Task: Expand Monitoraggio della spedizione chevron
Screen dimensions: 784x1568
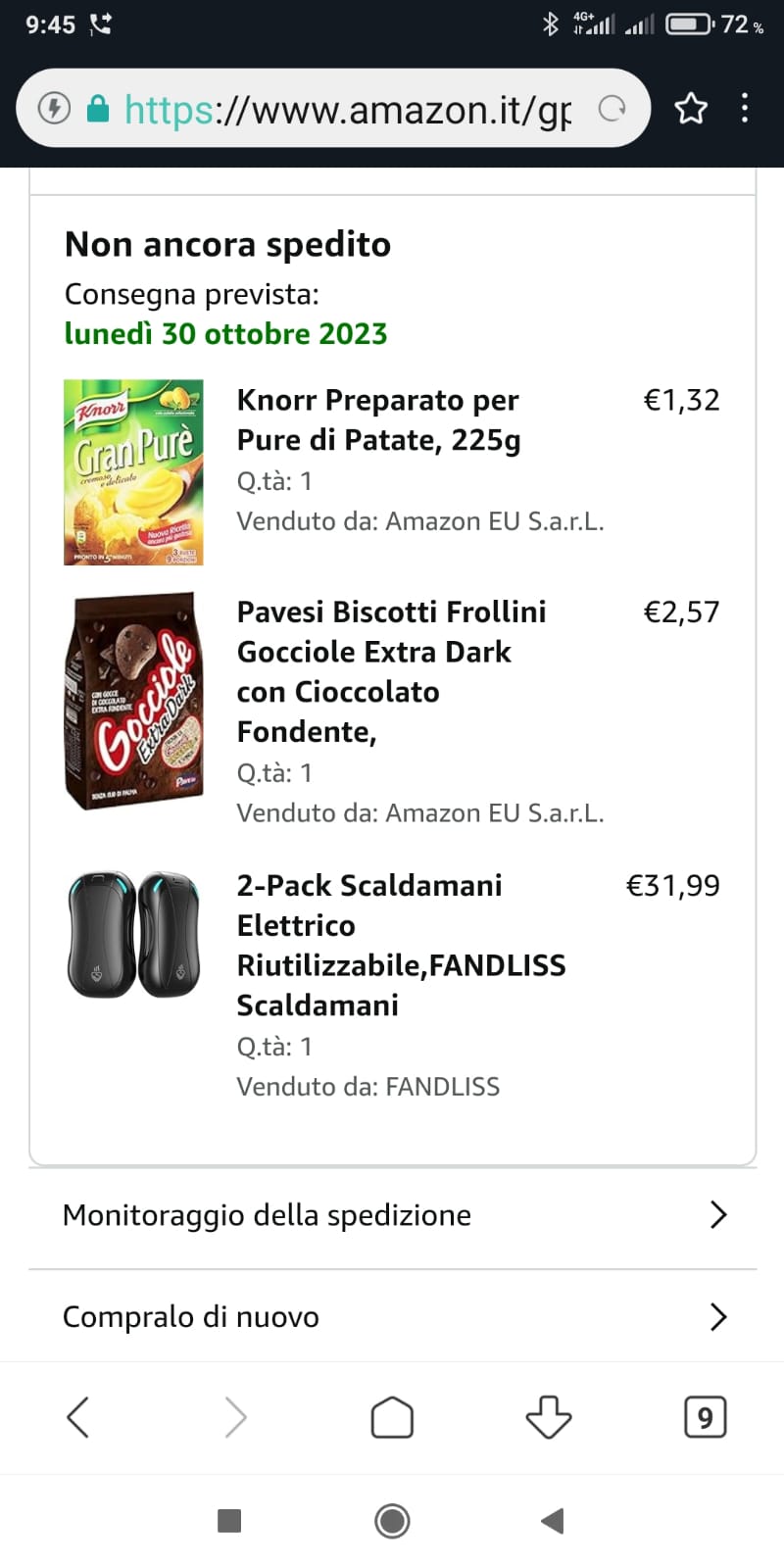Action: tap(718, 1215)
